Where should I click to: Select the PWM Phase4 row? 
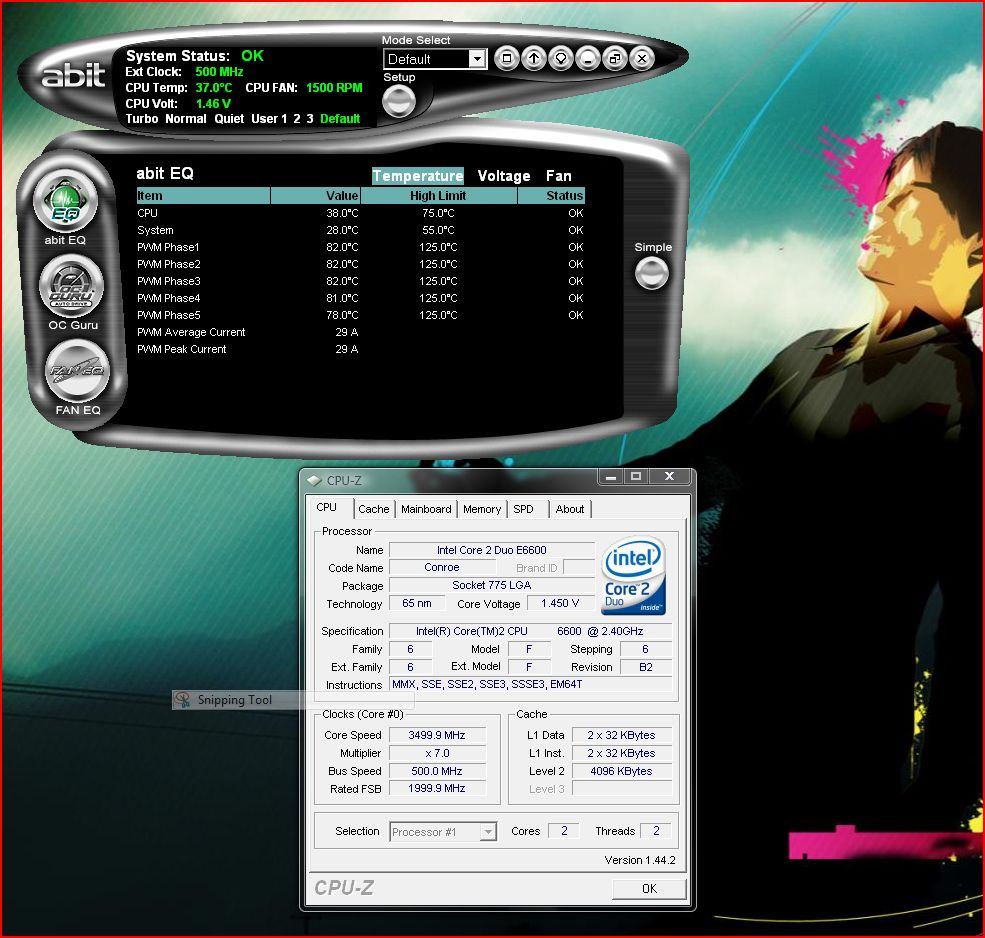361,298
